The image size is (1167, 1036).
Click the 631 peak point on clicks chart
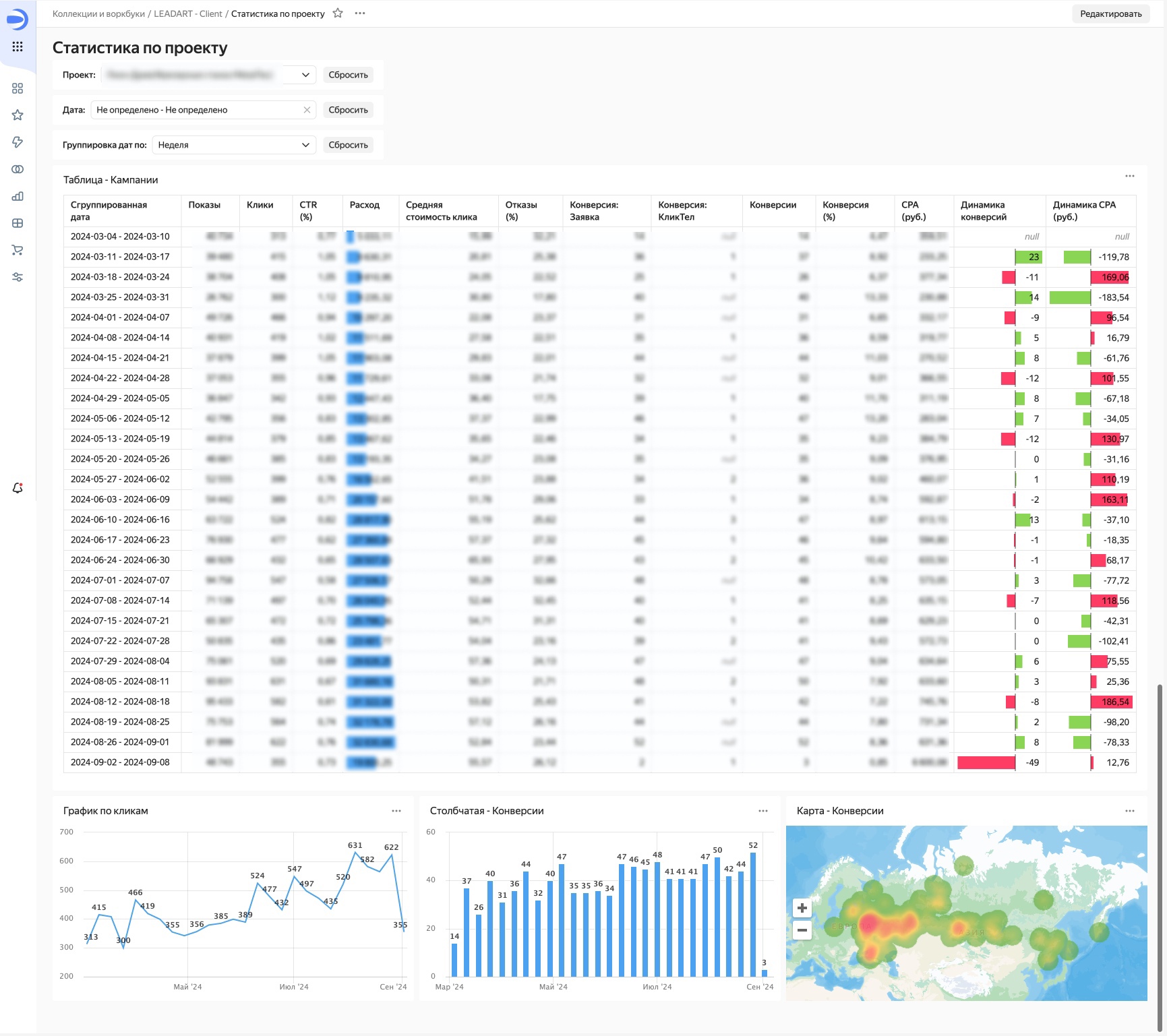pos(355,853)
